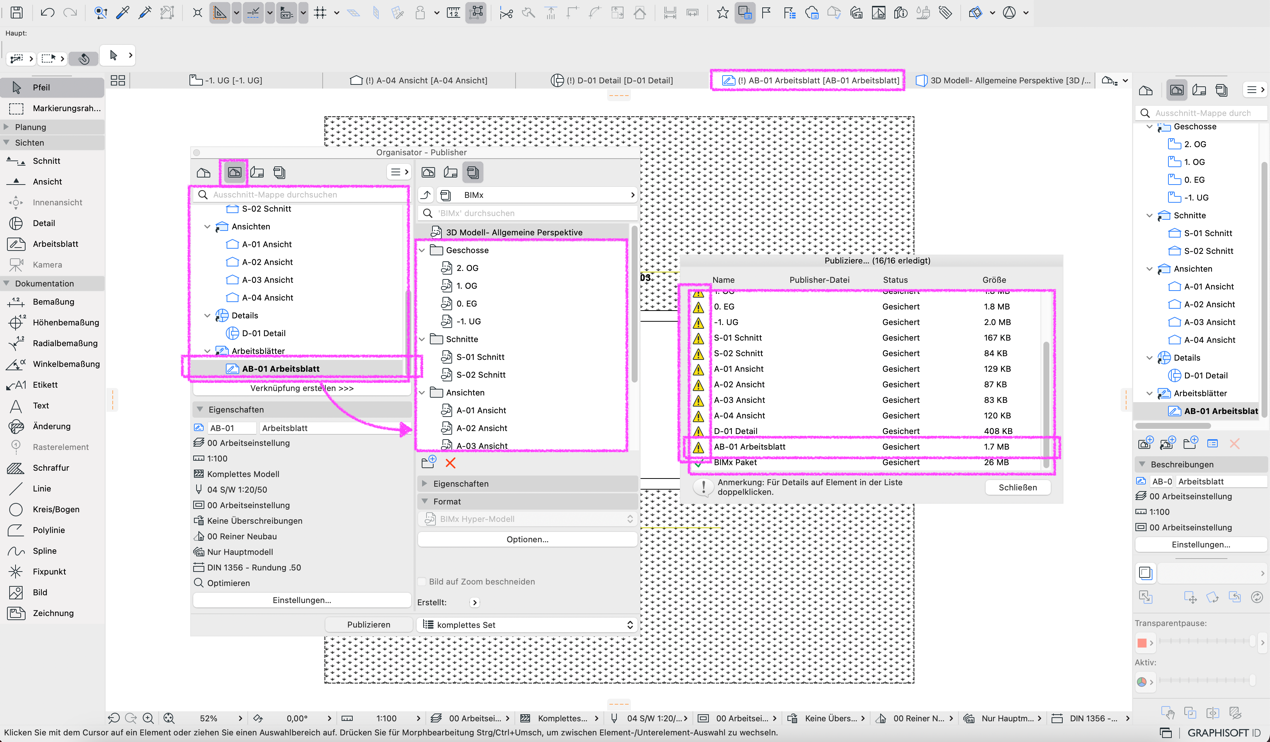Image resolution: width=1270 pixels, height=742 pixels.
Task: Switch to the '-1. UG' tab
Action: (226, 80)
